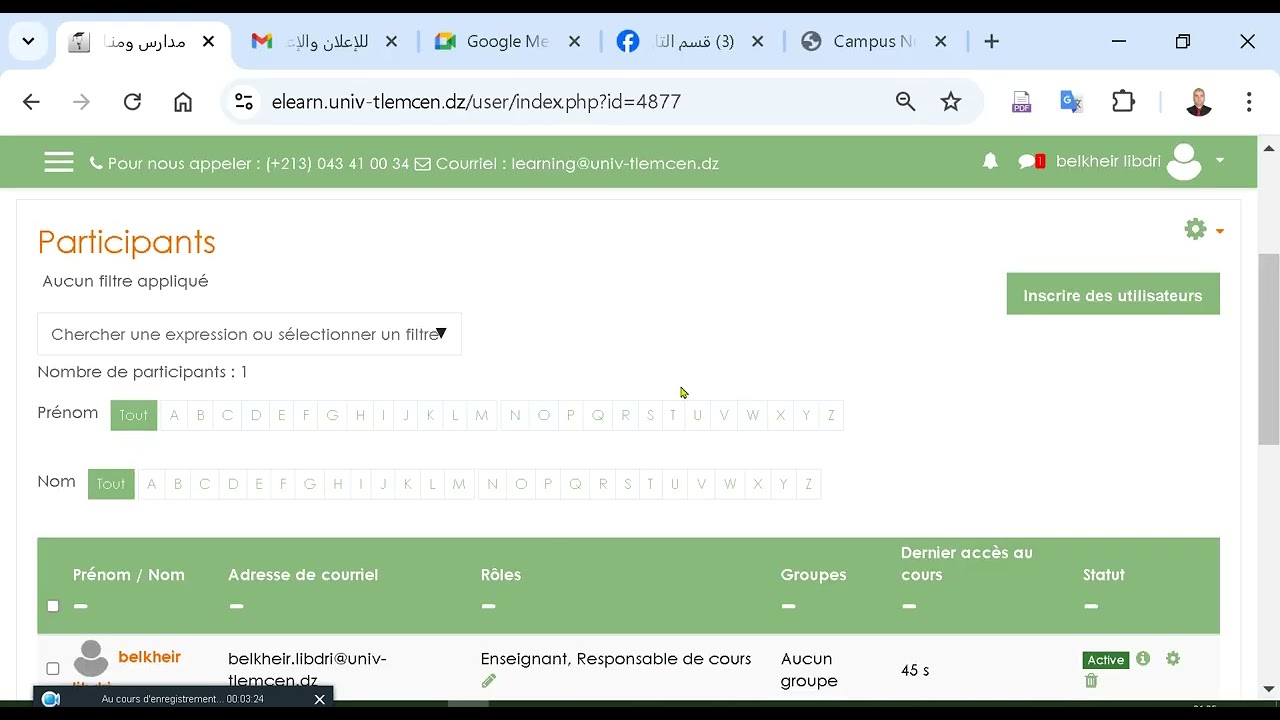Viewport: 1280px width, 720px height.
Task: Open the browser extensions puzzle icon
Action: click(1124, 101)
